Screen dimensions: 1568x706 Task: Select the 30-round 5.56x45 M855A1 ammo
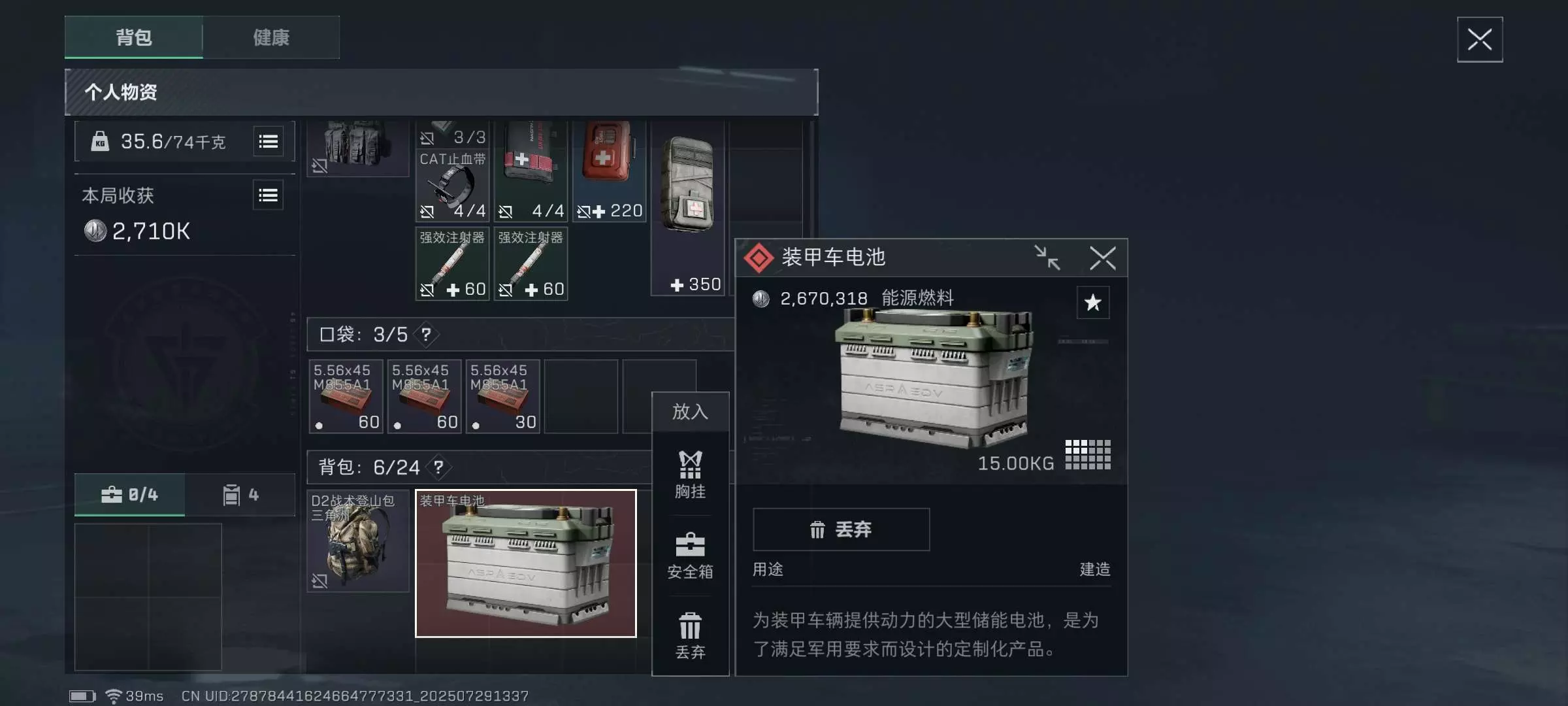tap(502, 396)
